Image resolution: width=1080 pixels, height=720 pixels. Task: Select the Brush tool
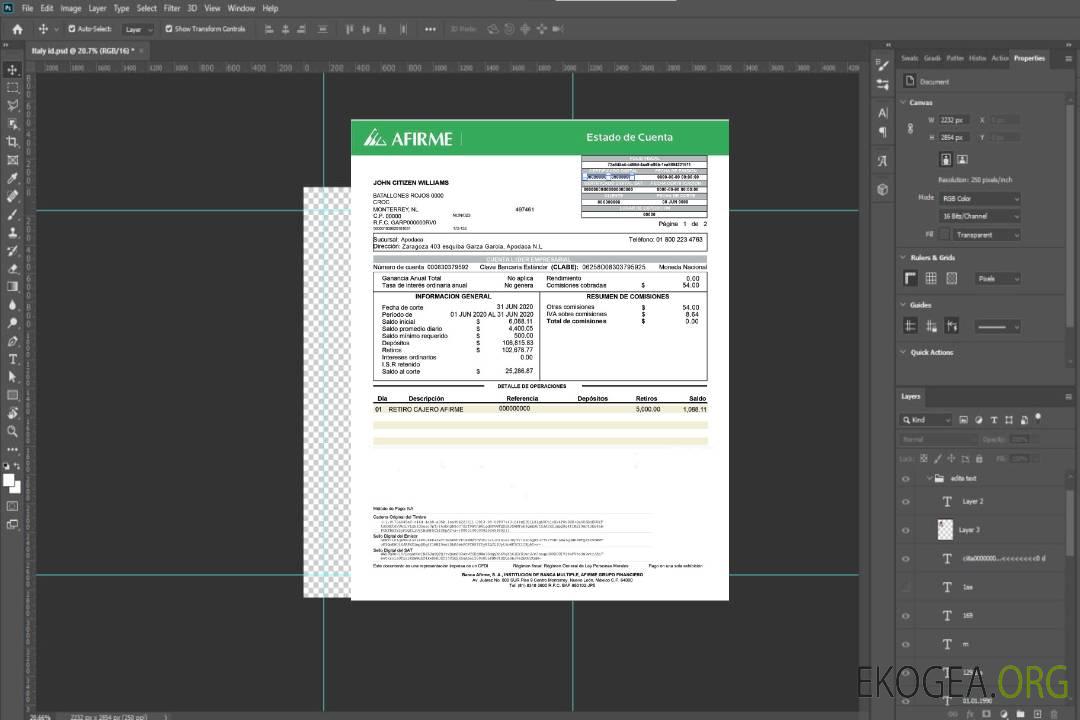12,214
